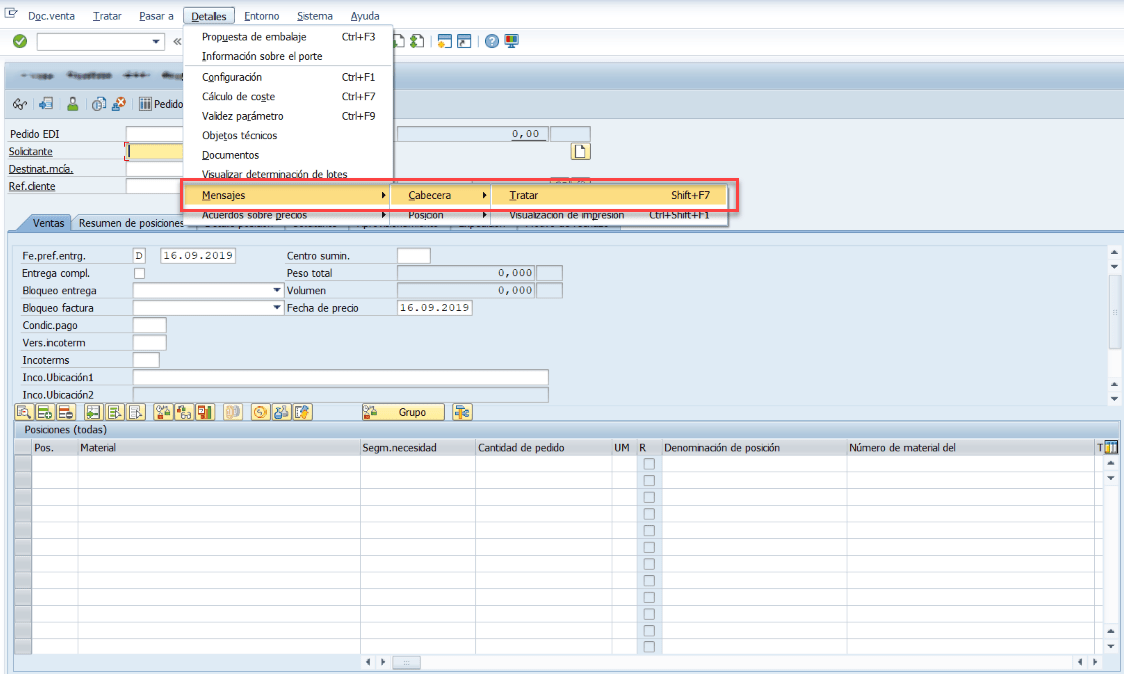1124x674 pixels.
Task: Expand the Cabecera submenu entry
Action: pos(440,195)
